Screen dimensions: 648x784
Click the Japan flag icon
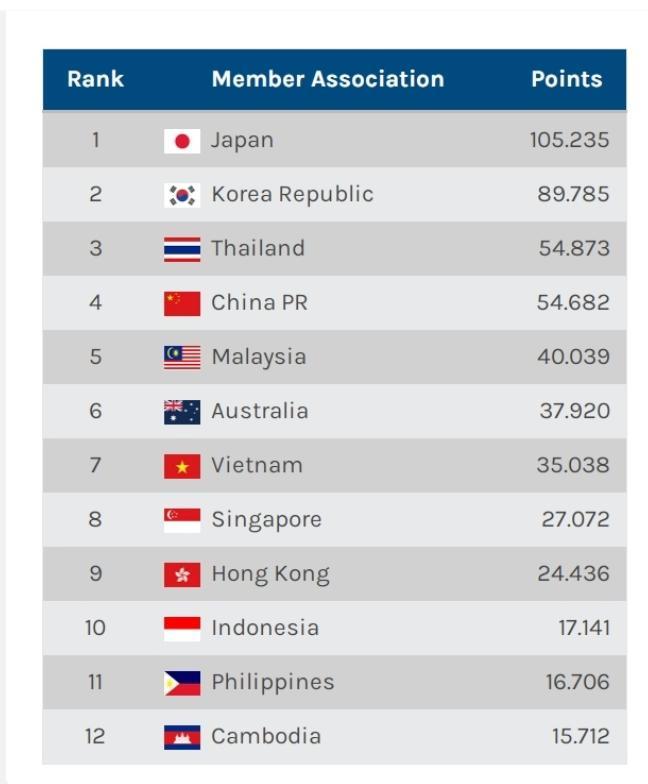point(182,141)
